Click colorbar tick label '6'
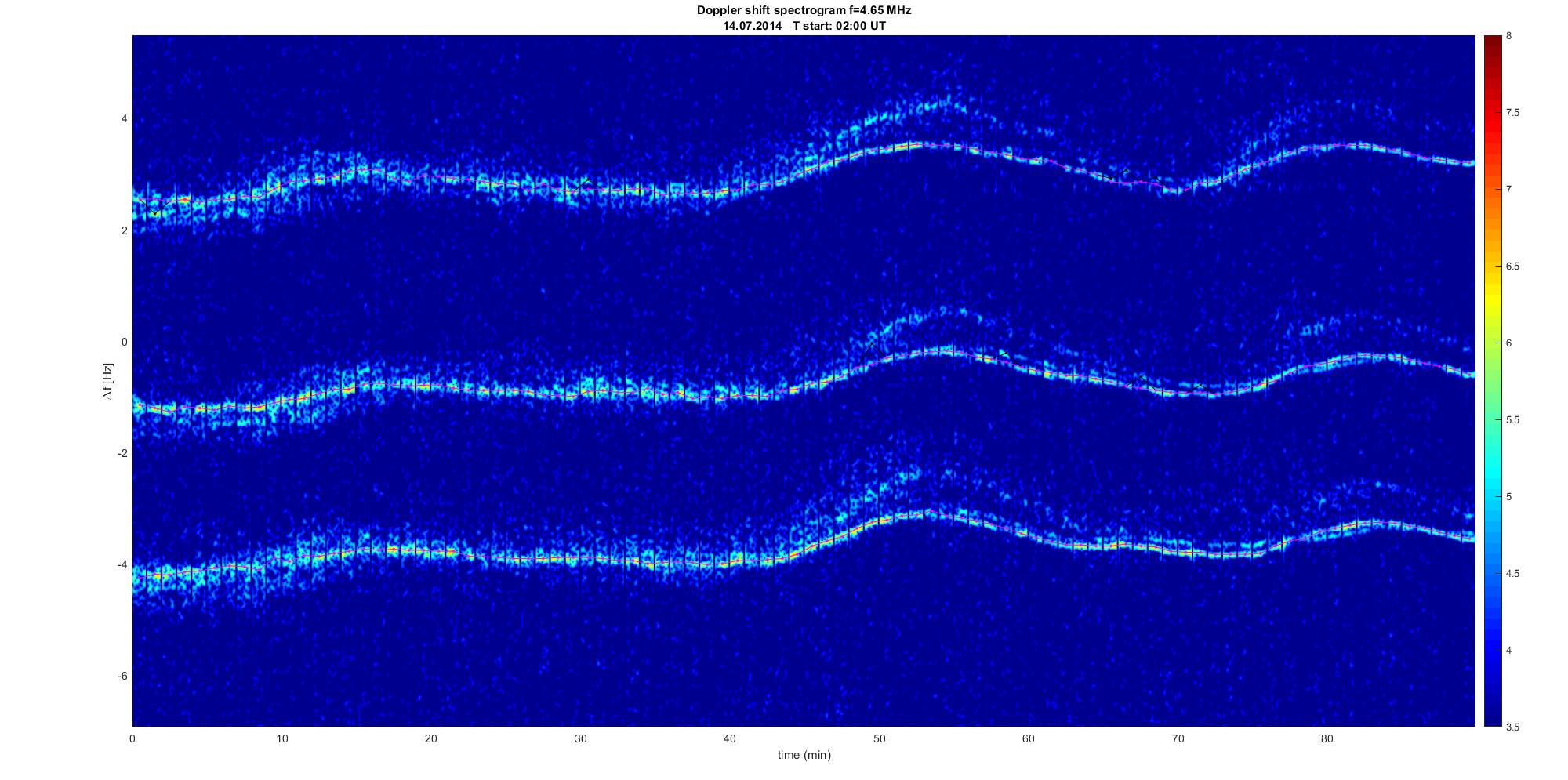 coord(1509,343)
